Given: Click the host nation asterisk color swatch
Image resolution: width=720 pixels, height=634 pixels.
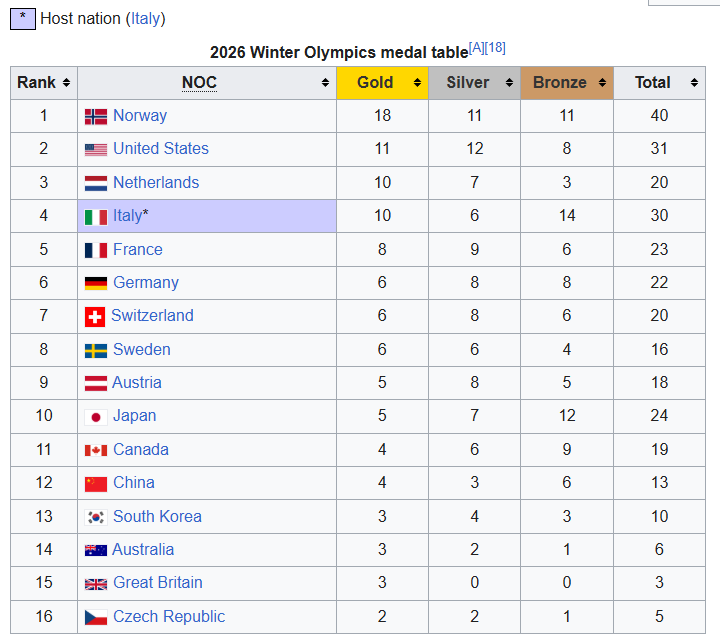Looking at the screenshot, I should [22, 18].
